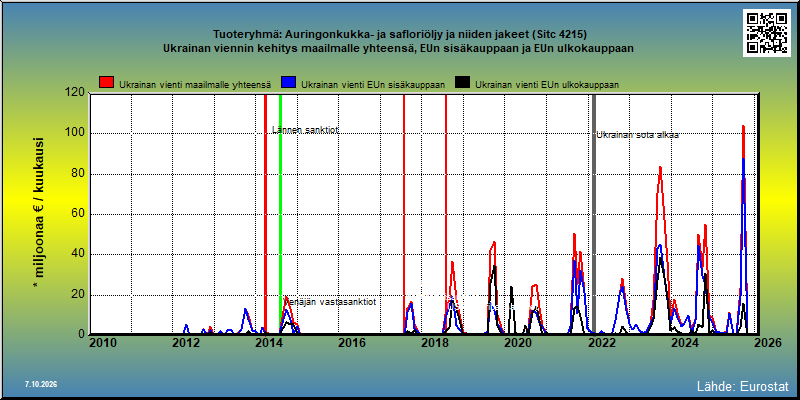Click legend label 'Ukrainan vienti EUn ulkokauppaan'

[x=547, y=85]
